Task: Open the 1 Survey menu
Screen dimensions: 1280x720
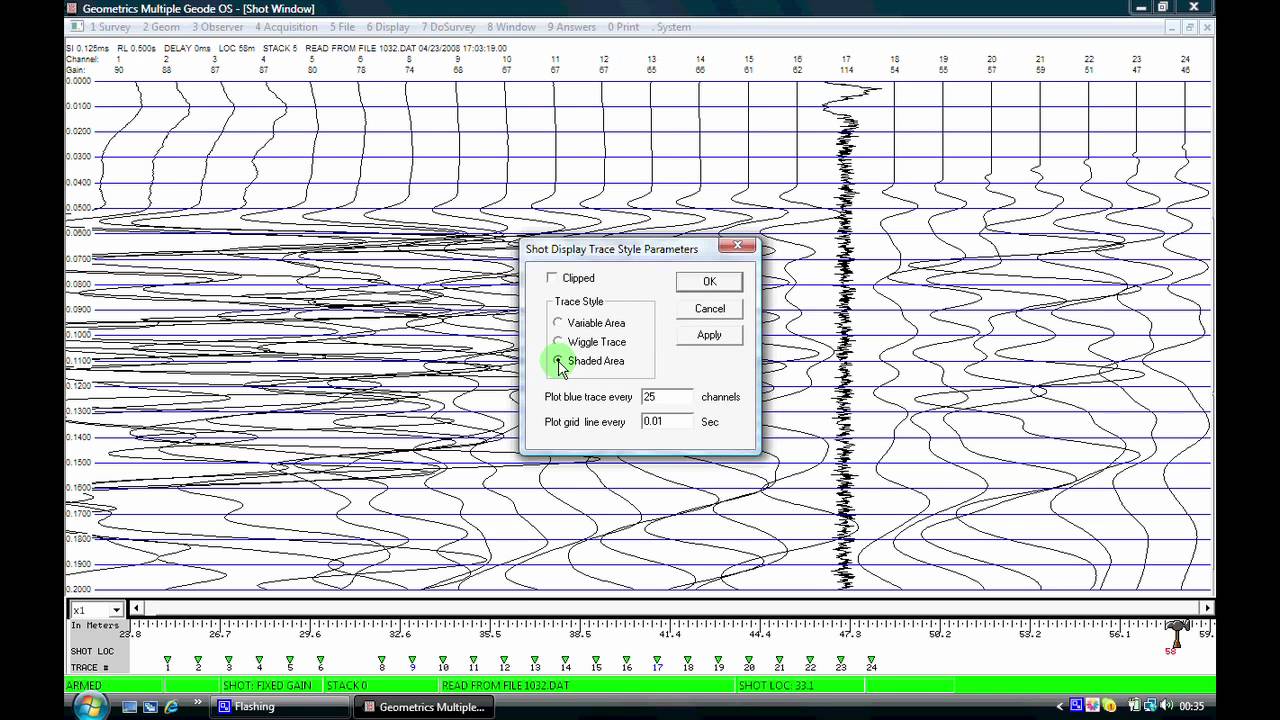Action: [x=110, y=27]
